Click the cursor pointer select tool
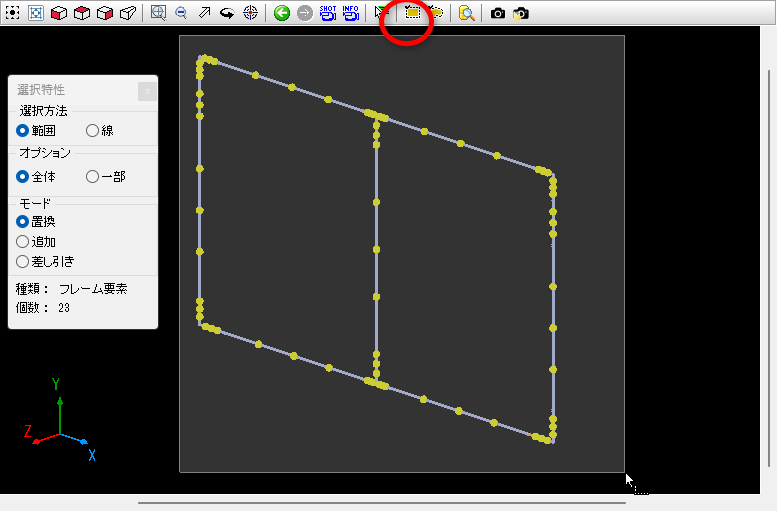 (x=381, y=13)
